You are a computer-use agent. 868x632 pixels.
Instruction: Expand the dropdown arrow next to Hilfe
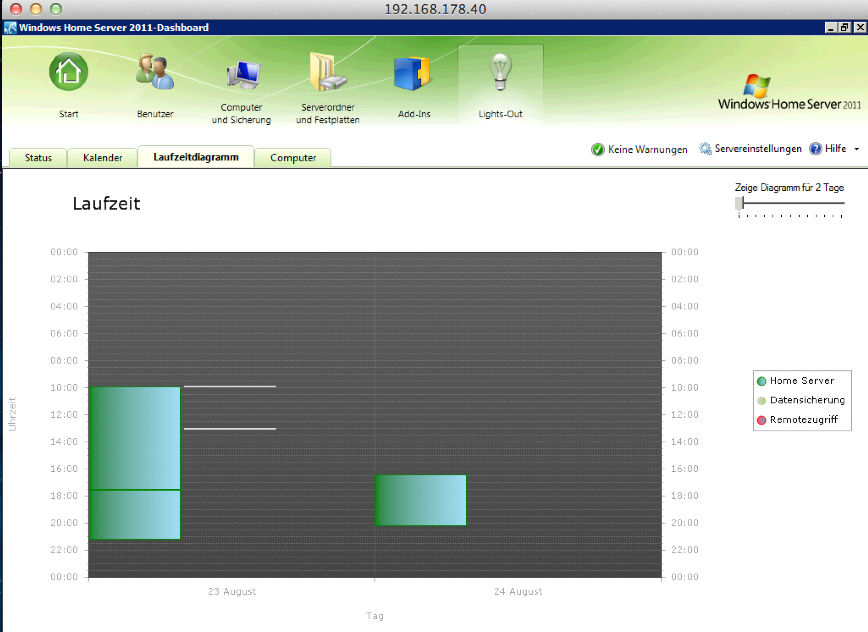857,149
